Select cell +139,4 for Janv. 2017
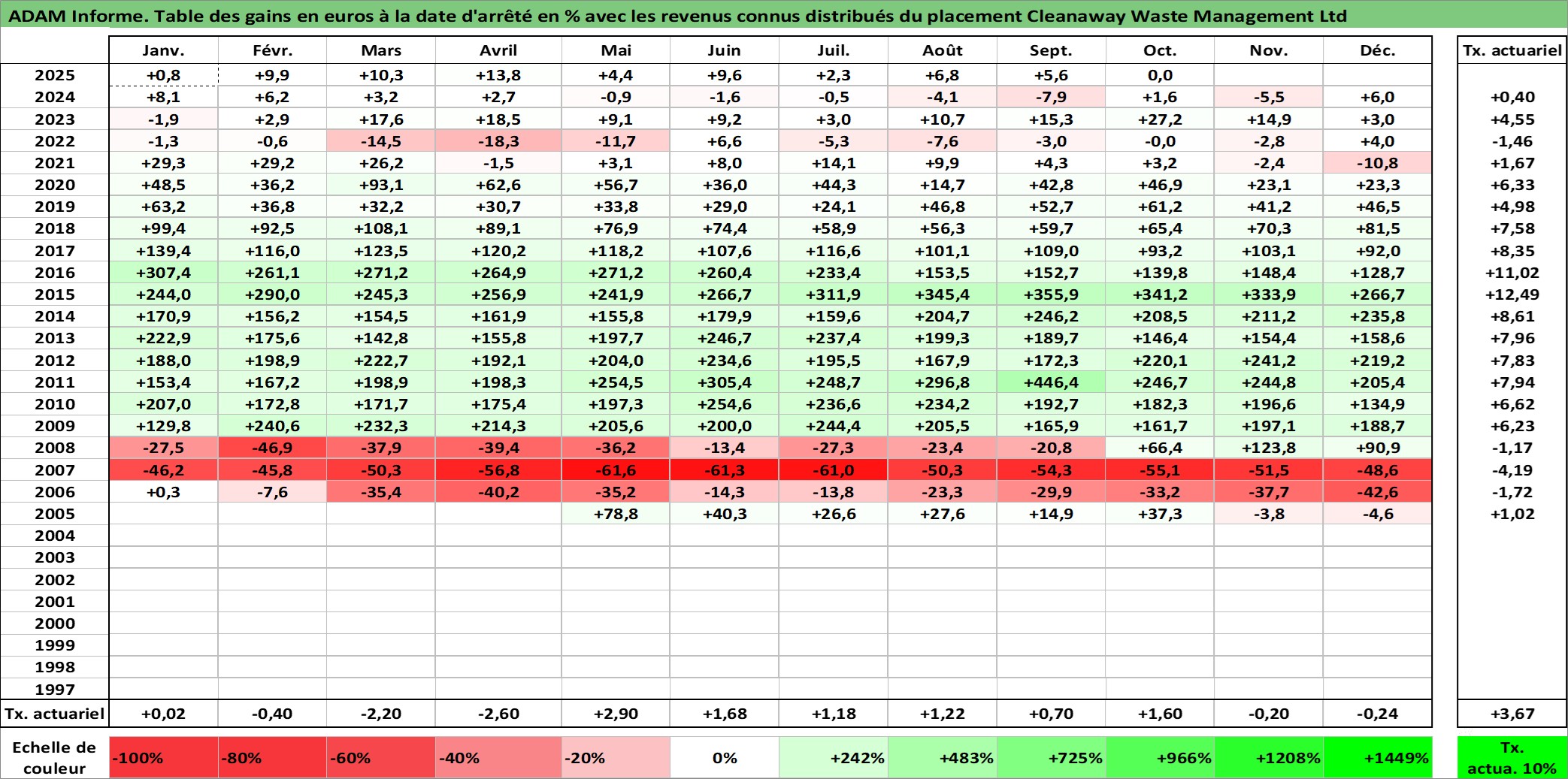 163,251
